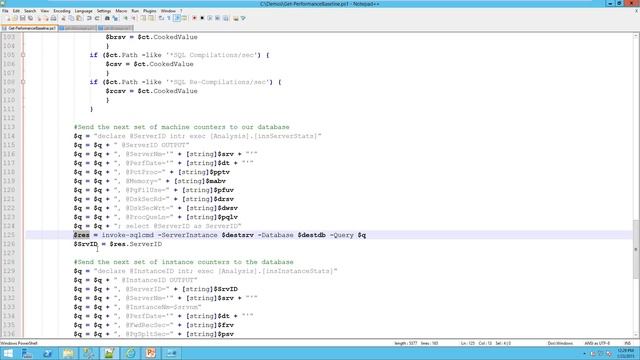Image resolution: width=640 pixels, height=360 pixels.
Task: Open the File menu
Action: click(x=5, y=11)
